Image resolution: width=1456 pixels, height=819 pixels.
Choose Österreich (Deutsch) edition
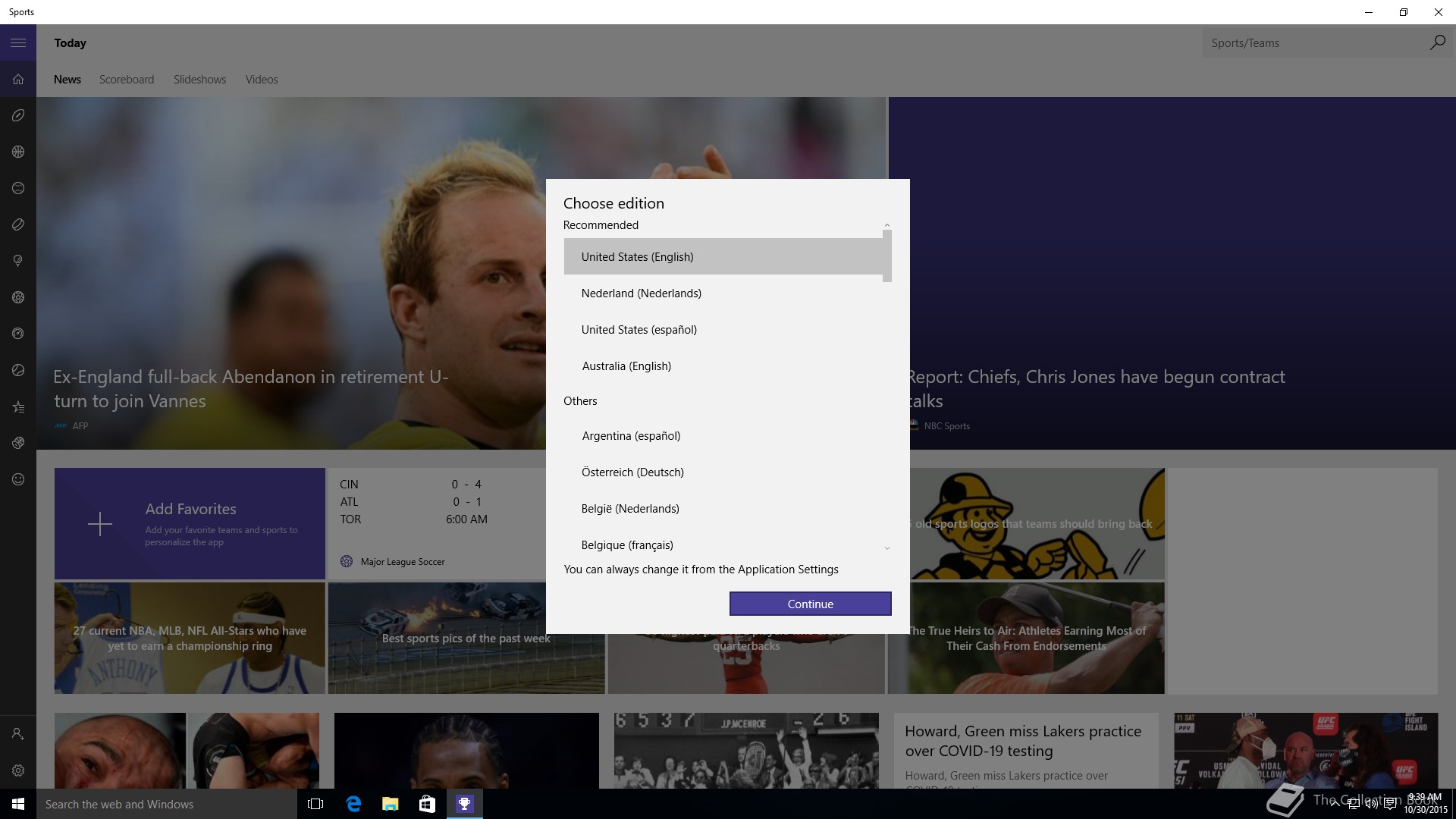coord(723,472)
